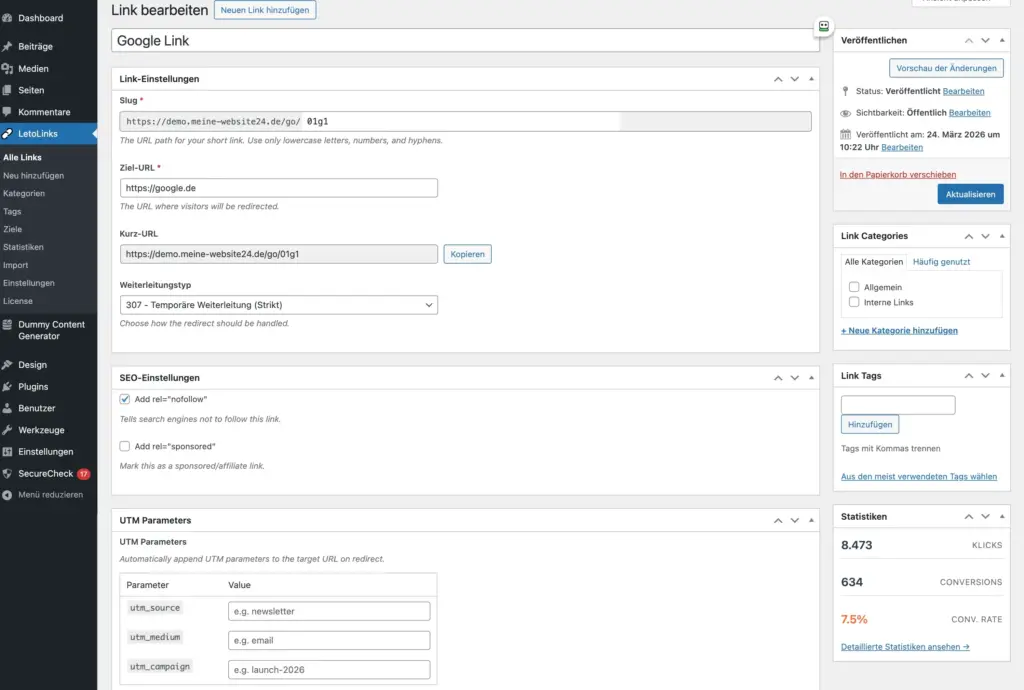Click Bearbeiten link next to Status
1024x690 pixels.
(x=963, y=91)
